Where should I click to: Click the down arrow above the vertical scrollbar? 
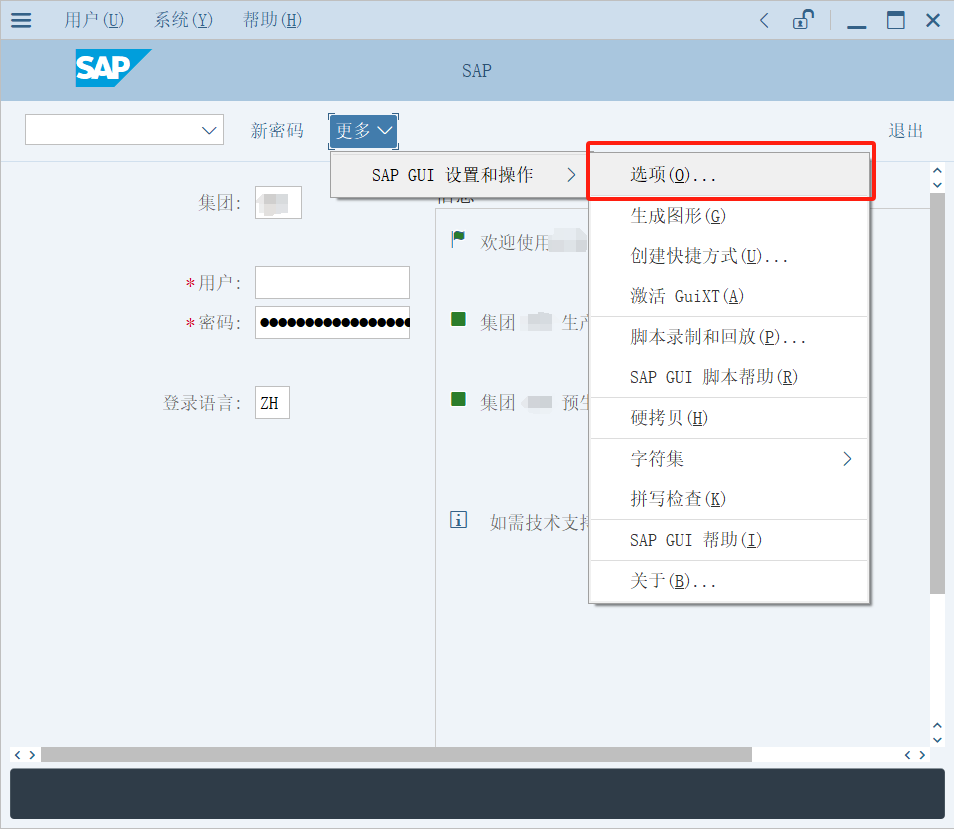click(x=937, y=184)
